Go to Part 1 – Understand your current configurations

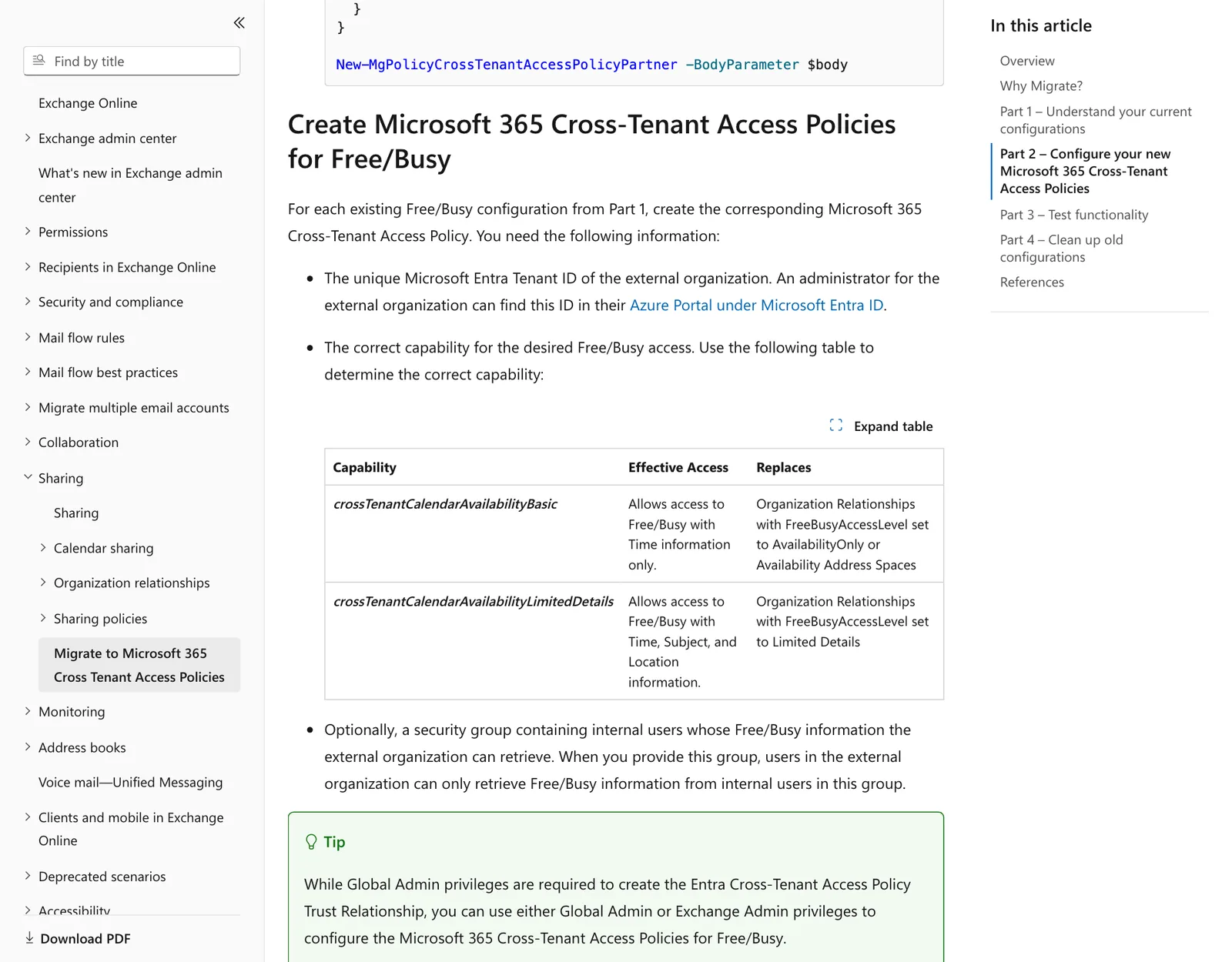[1096, 120]
